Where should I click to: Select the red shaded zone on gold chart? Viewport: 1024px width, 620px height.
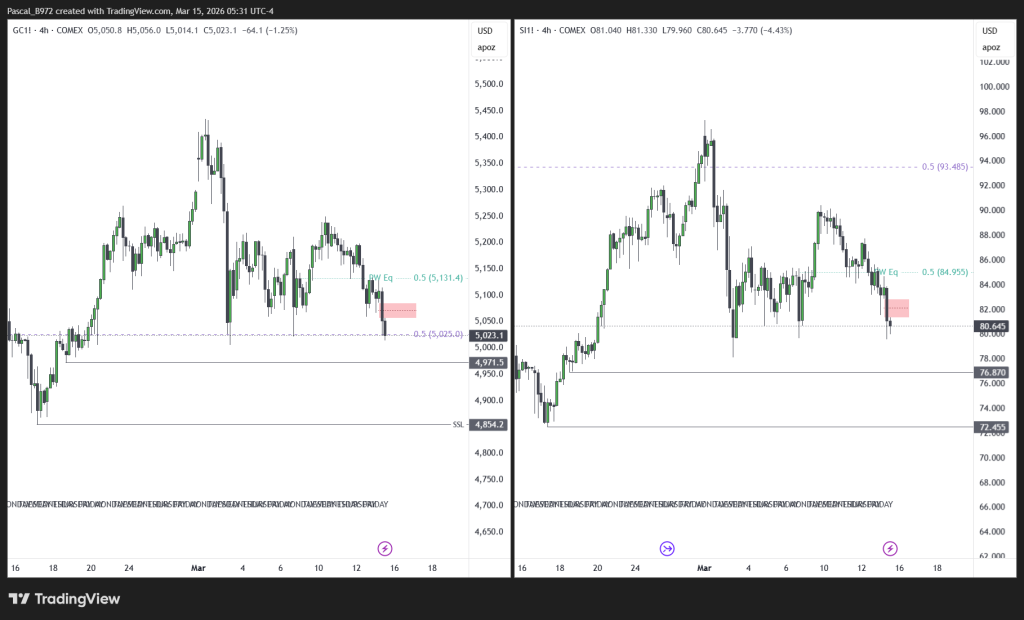[400, 311]
